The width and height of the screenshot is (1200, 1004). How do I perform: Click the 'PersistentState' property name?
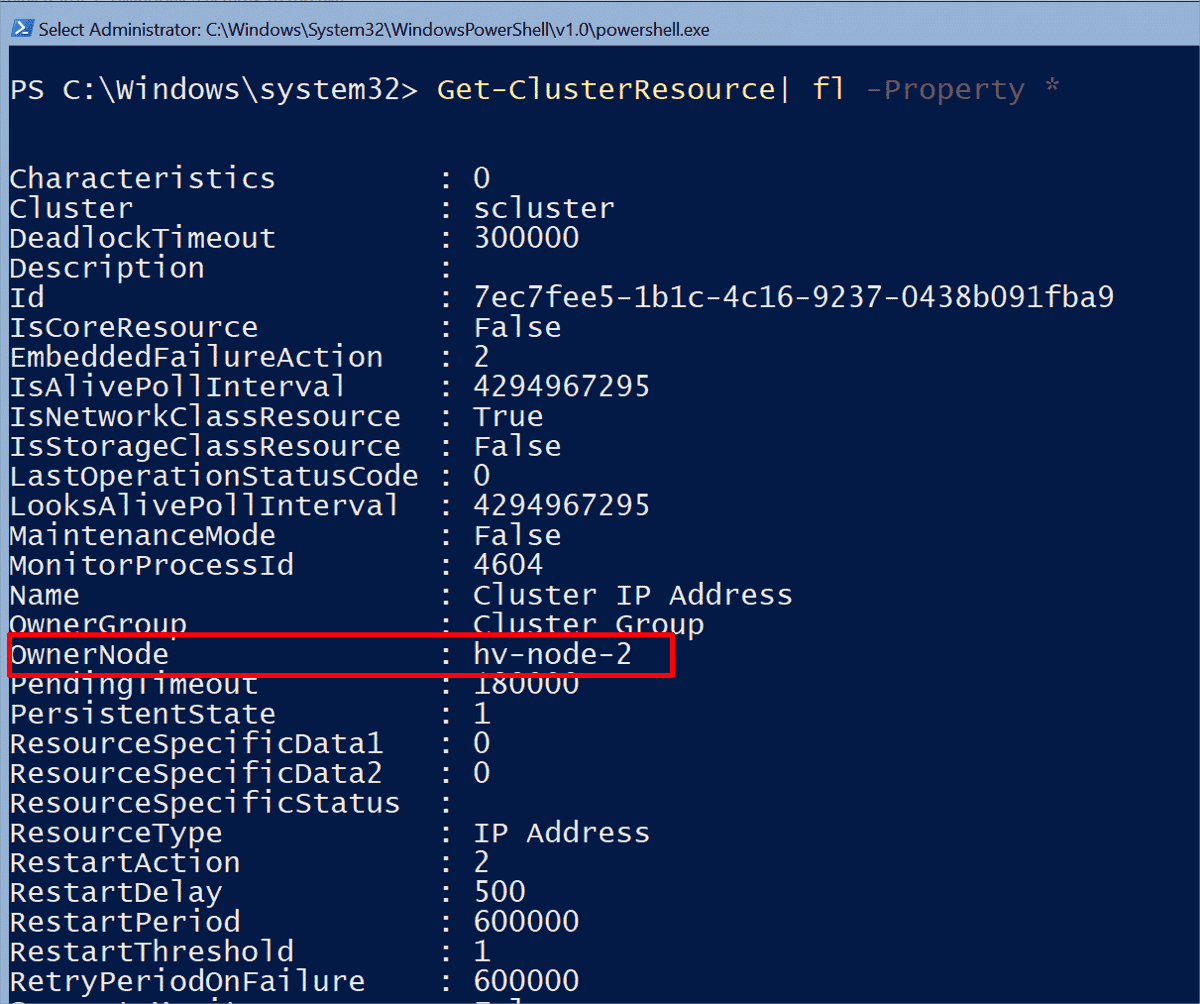[x=142, y=714]
